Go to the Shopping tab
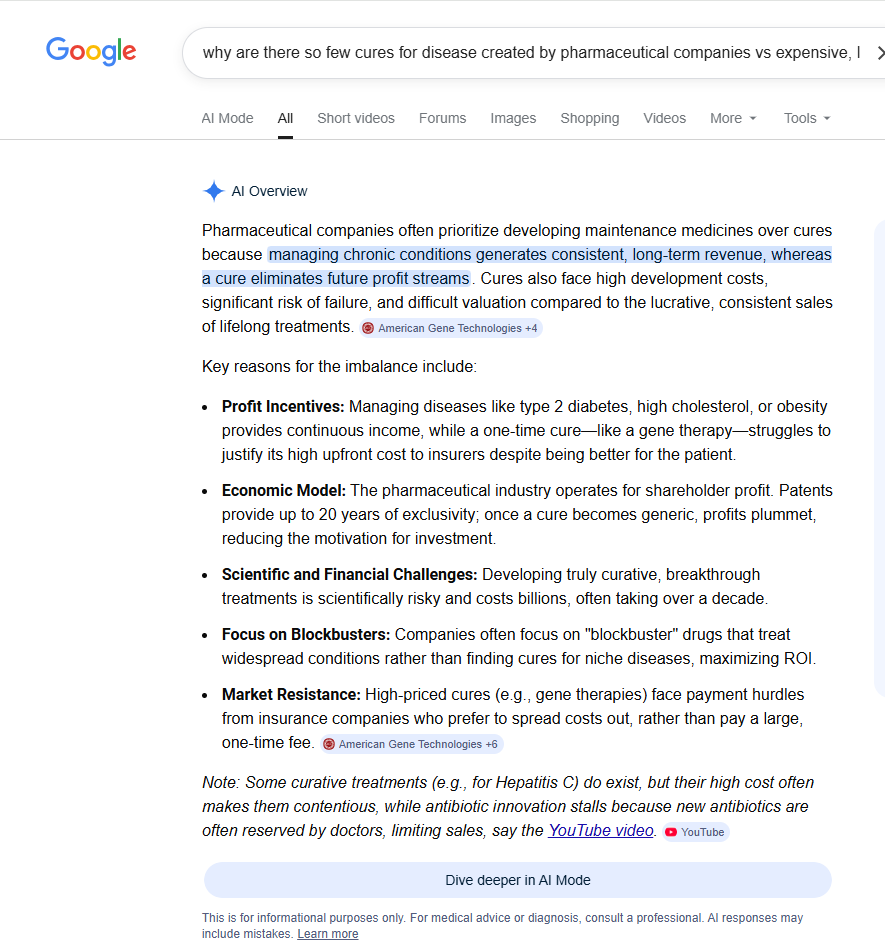The height and width of the screenshot is (945, 885). pyautogui.click(x=589, y=118)
